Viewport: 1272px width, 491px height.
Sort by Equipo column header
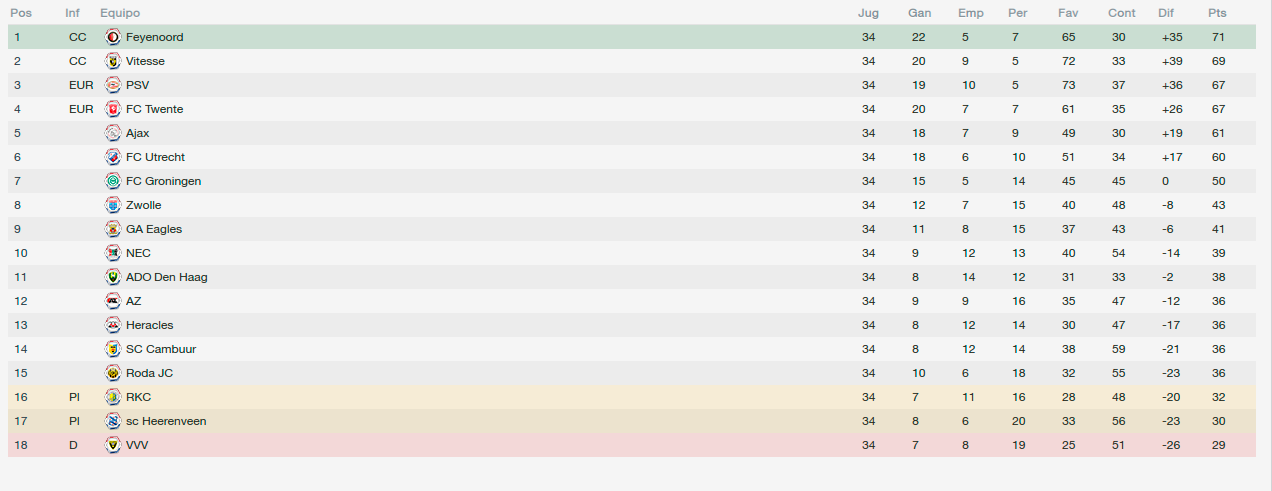point(120,13)
